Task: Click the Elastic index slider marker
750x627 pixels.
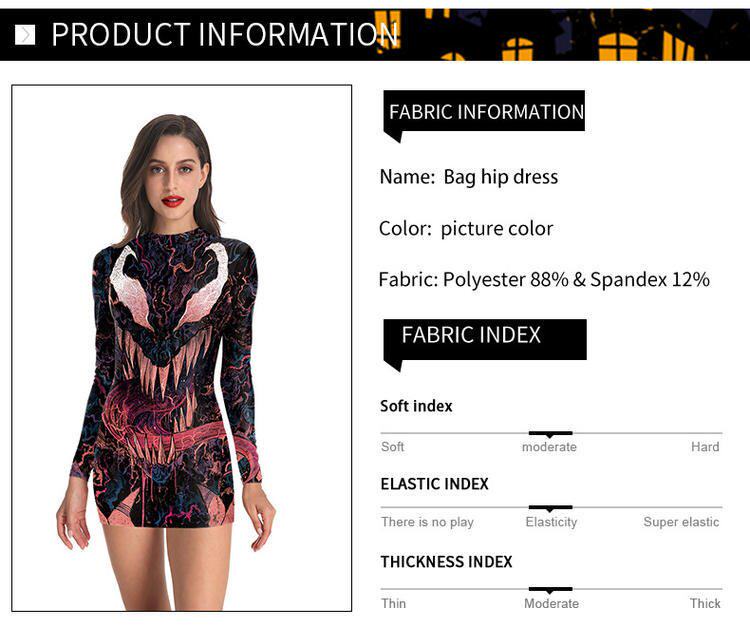Action: click(x=550, y=508)
